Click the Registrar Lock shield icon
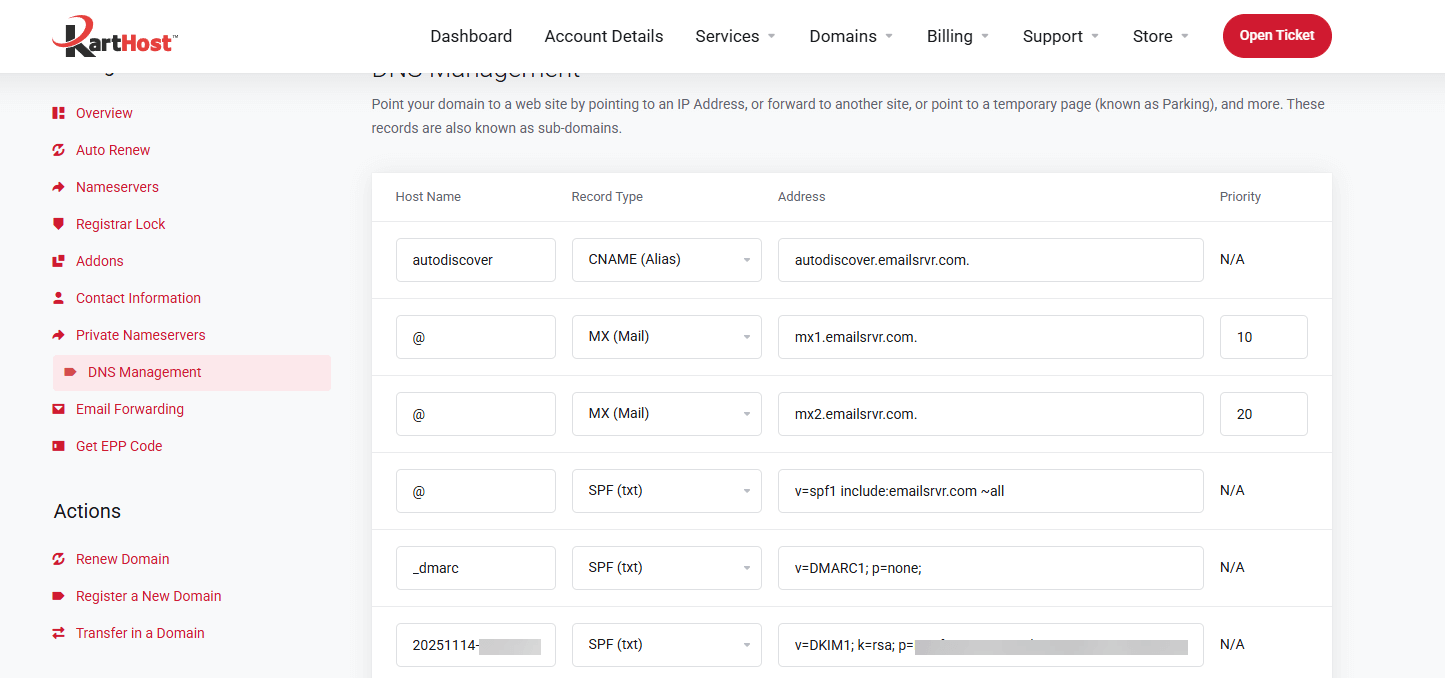1445x678 pixels. coord(59,223)
